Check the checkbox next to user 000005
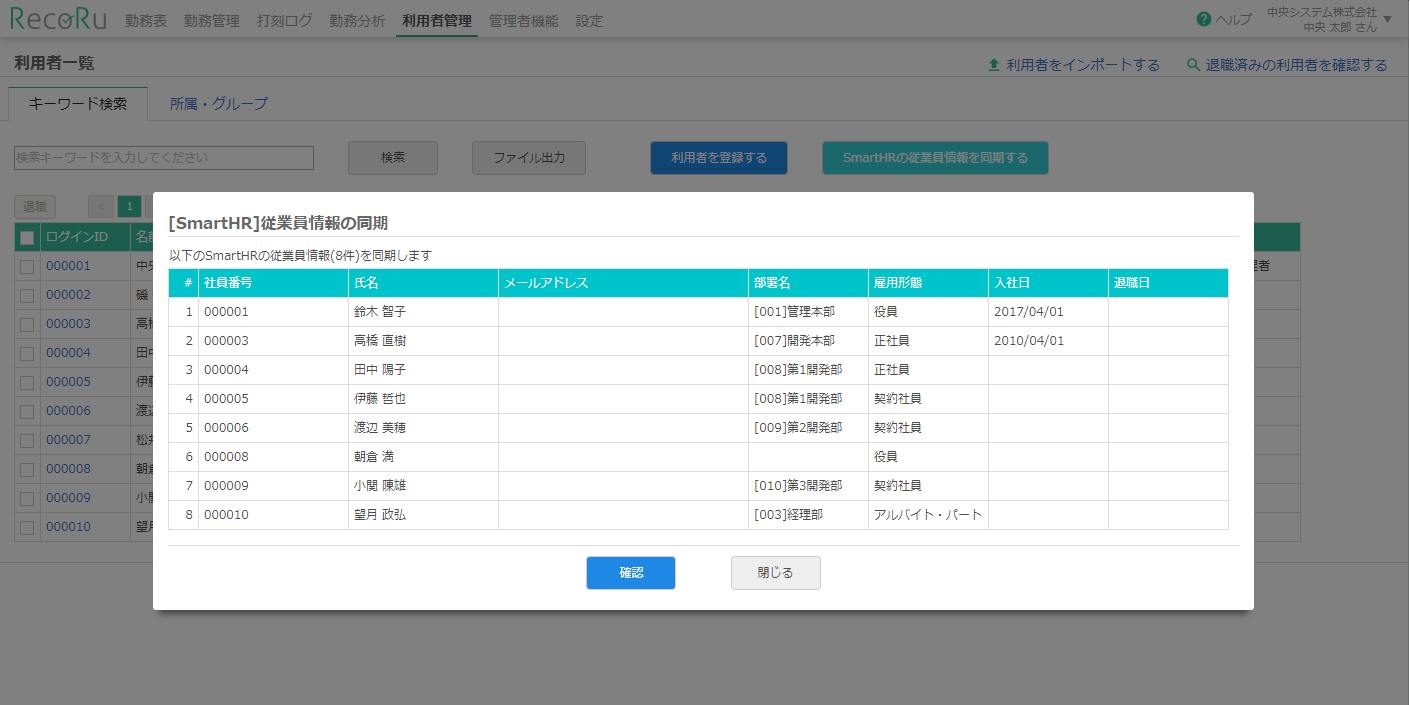Screen dimensions: 1410x705 tap(27, 381)
